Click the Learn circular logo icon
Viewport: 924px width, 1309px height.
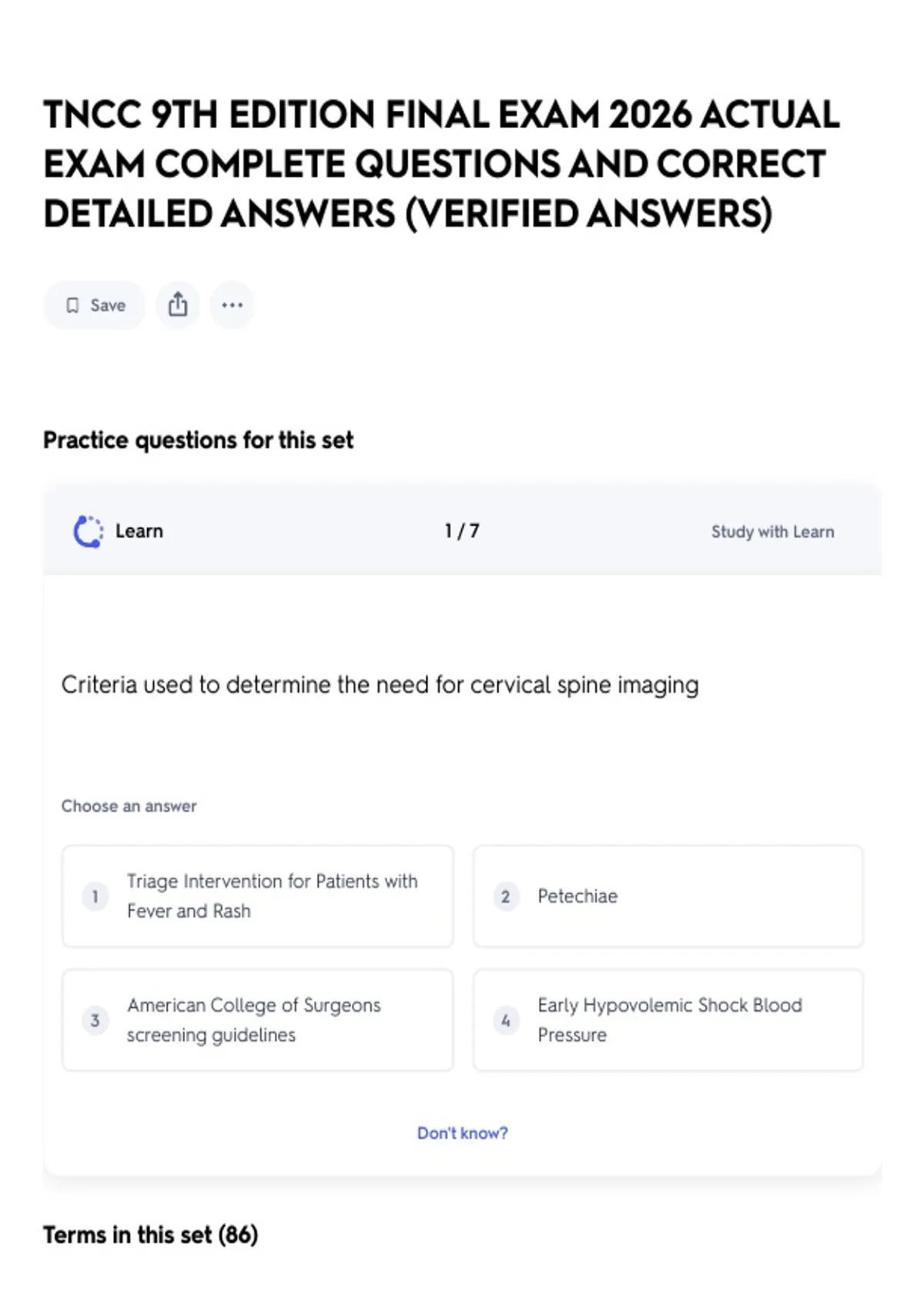click(88, 531)
